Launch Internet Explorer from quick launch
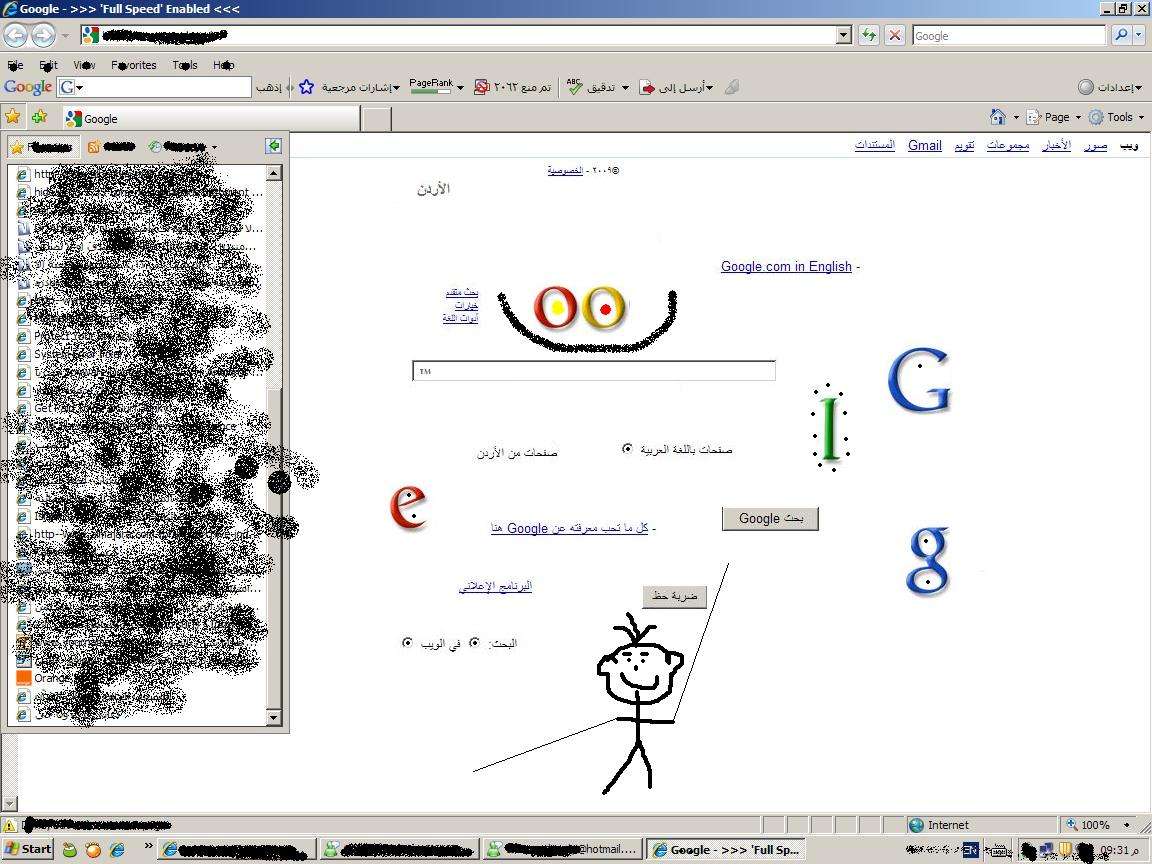Viewport: 1152px width, 864px height. pos(117,850)
